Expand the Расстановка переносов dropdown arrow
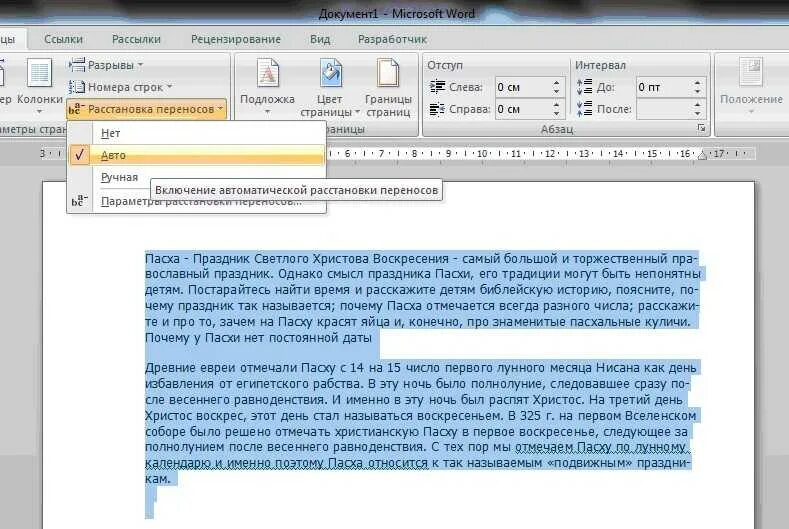The image size is (789, 529). 220,109
